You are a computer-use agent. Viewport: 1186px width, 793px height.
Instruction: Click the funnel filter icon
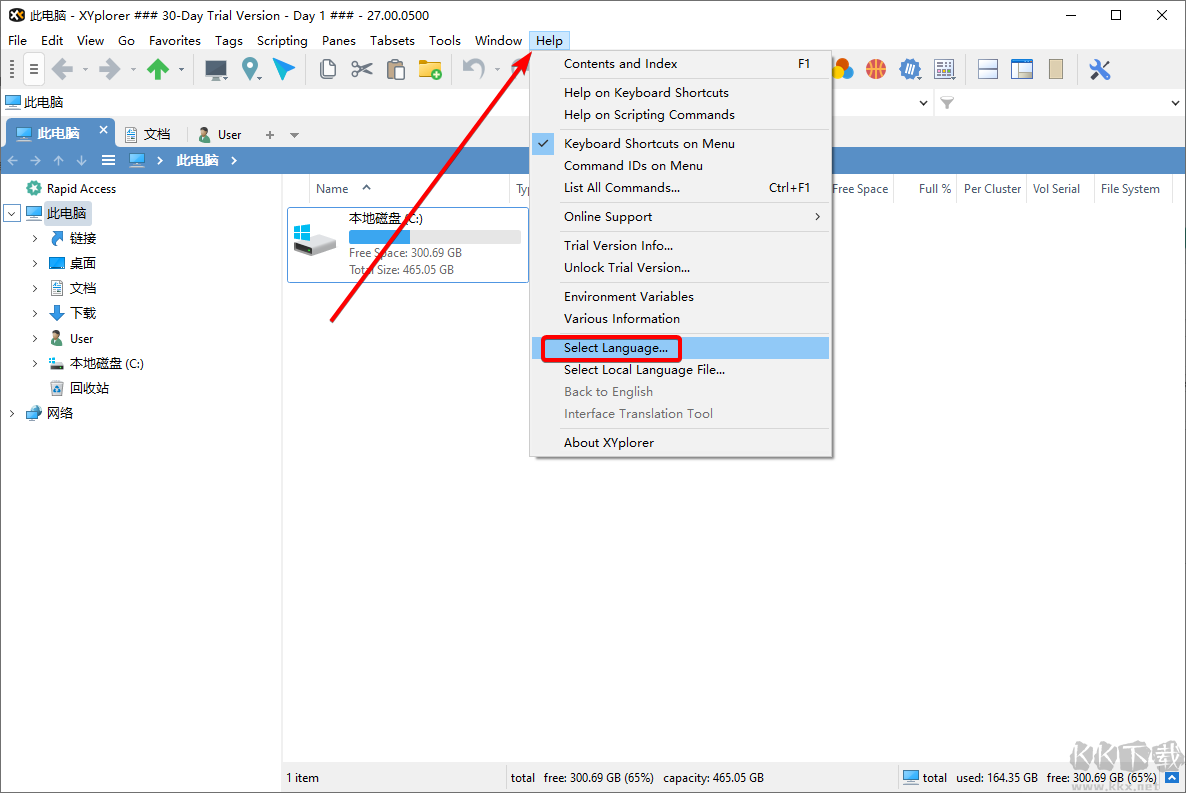947,103
